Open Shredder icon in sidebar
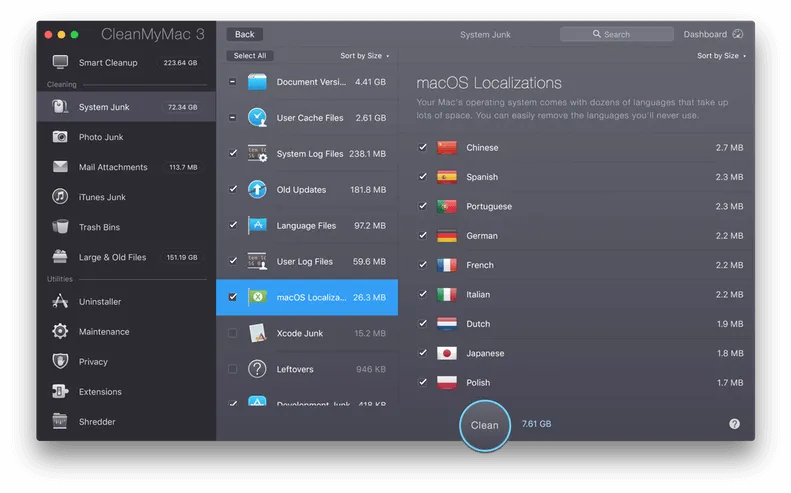 [60, 421]
